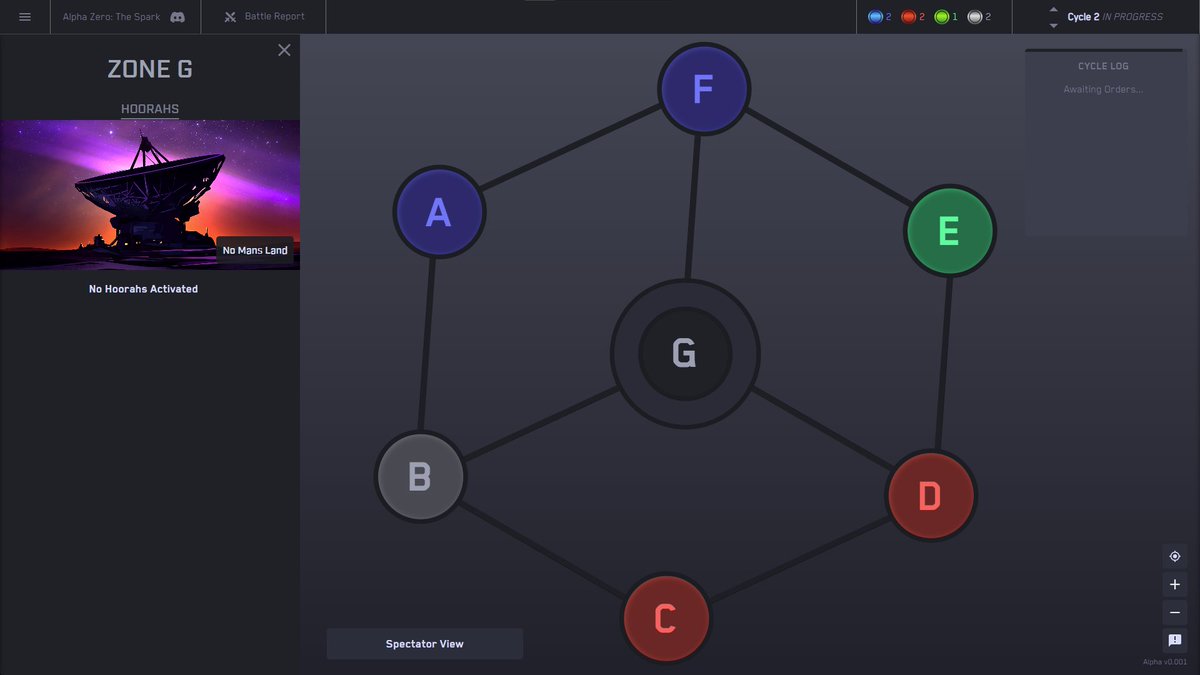Click the Spectator View button
Viewport: 1200px width, 675px height.
tap(425, 644)
